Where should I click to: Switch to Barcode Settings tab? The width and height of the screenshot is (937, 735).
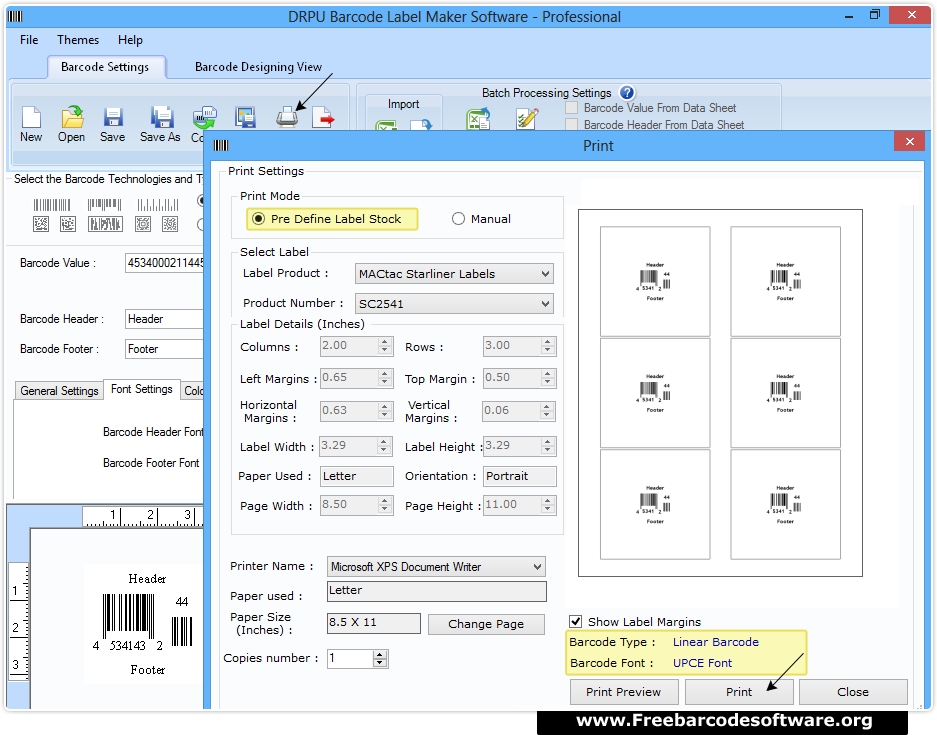point(105,67)
